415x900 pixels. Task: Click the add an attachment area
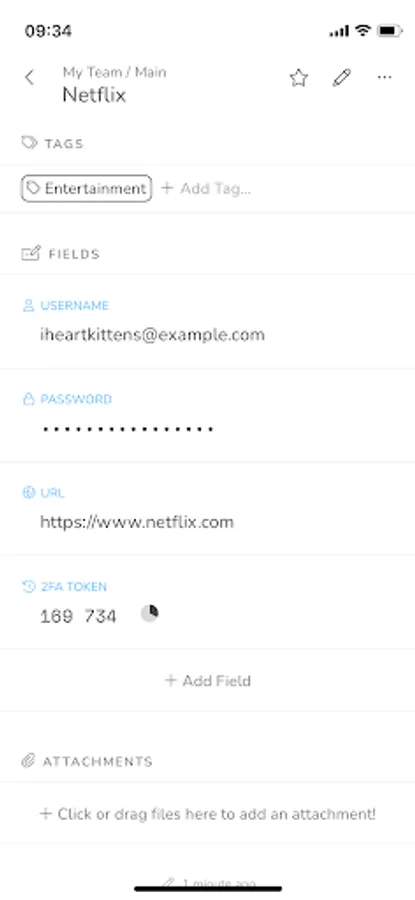click(208, 814)
